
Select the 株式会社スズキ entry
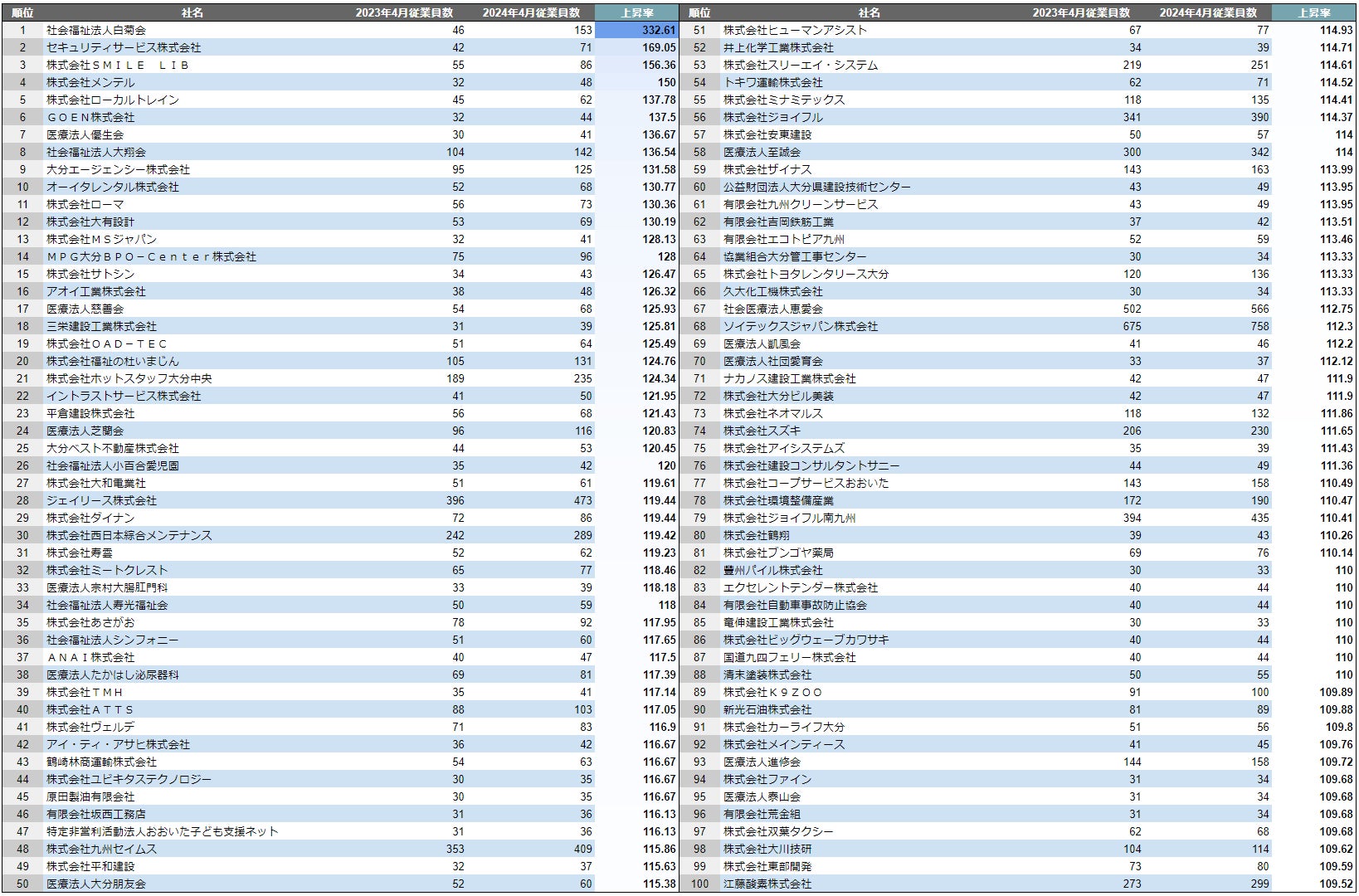(762, 431)
